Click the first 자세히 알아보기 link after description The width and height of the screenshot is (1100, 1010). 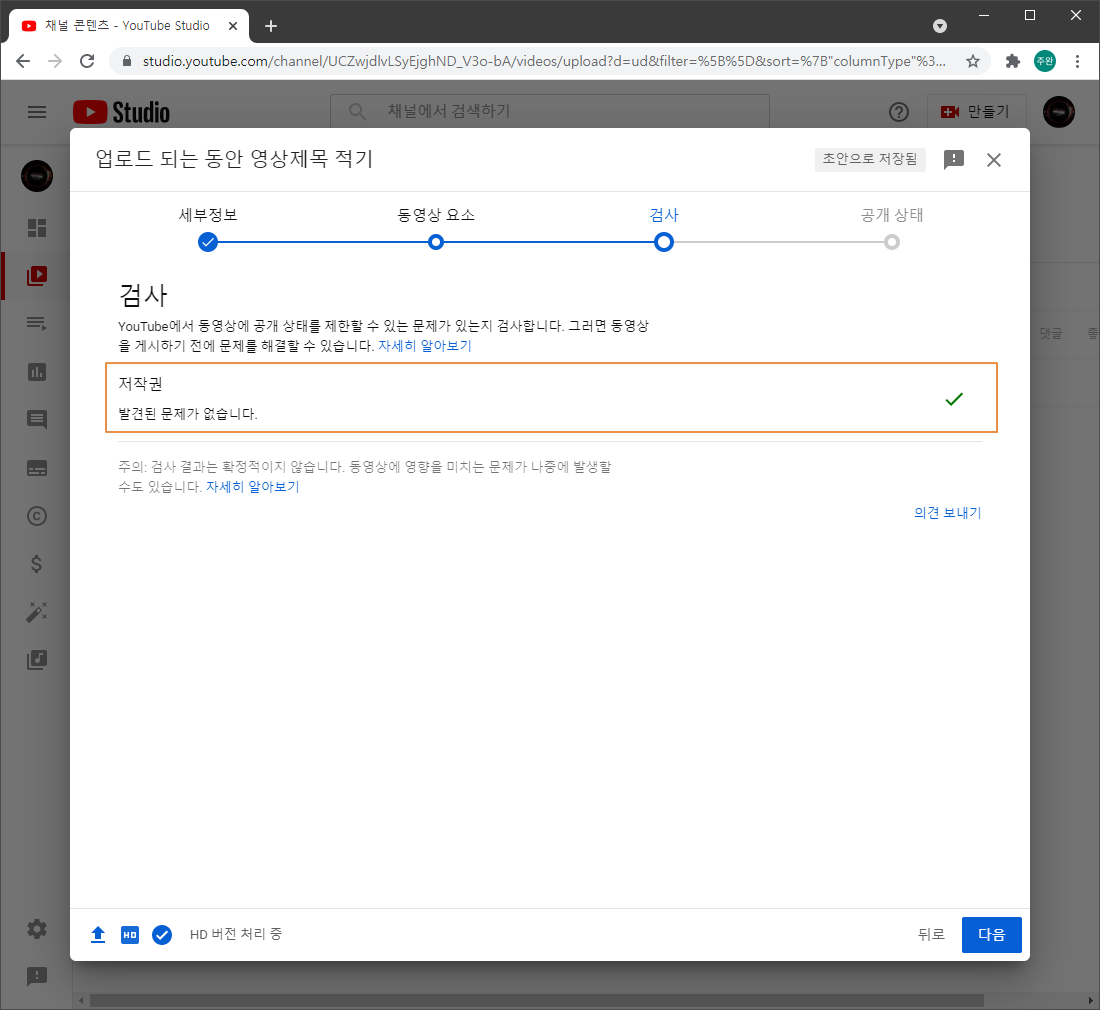tap(424, 346)
